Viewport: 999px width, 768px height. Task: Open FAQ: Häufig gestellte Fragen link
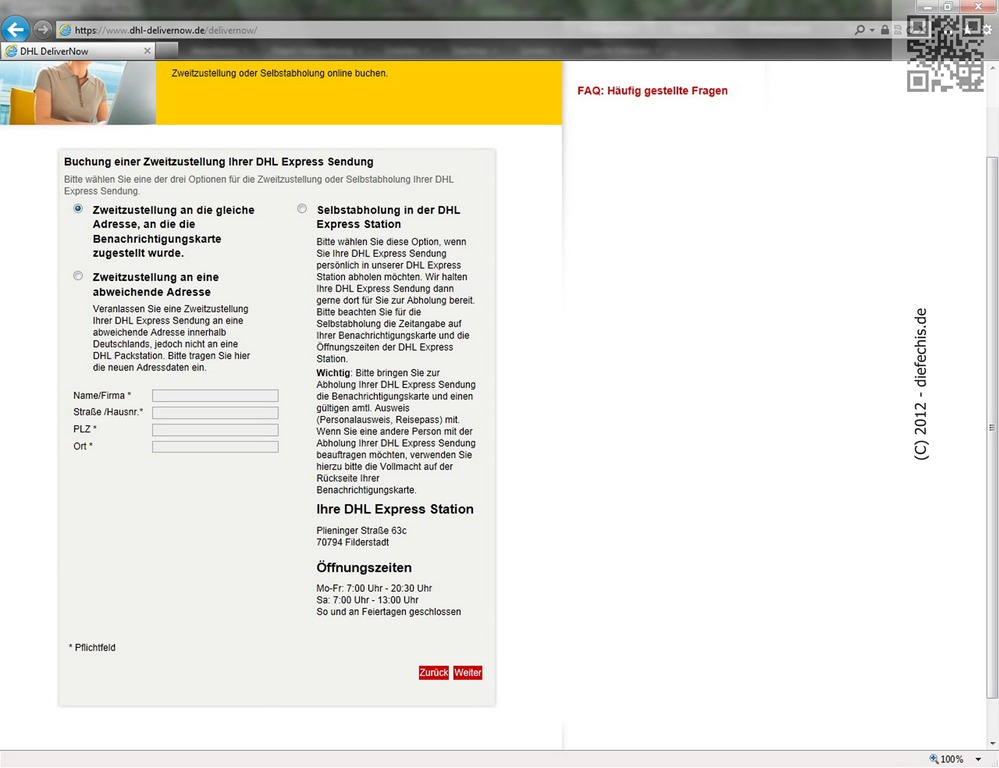pos(652,91)
